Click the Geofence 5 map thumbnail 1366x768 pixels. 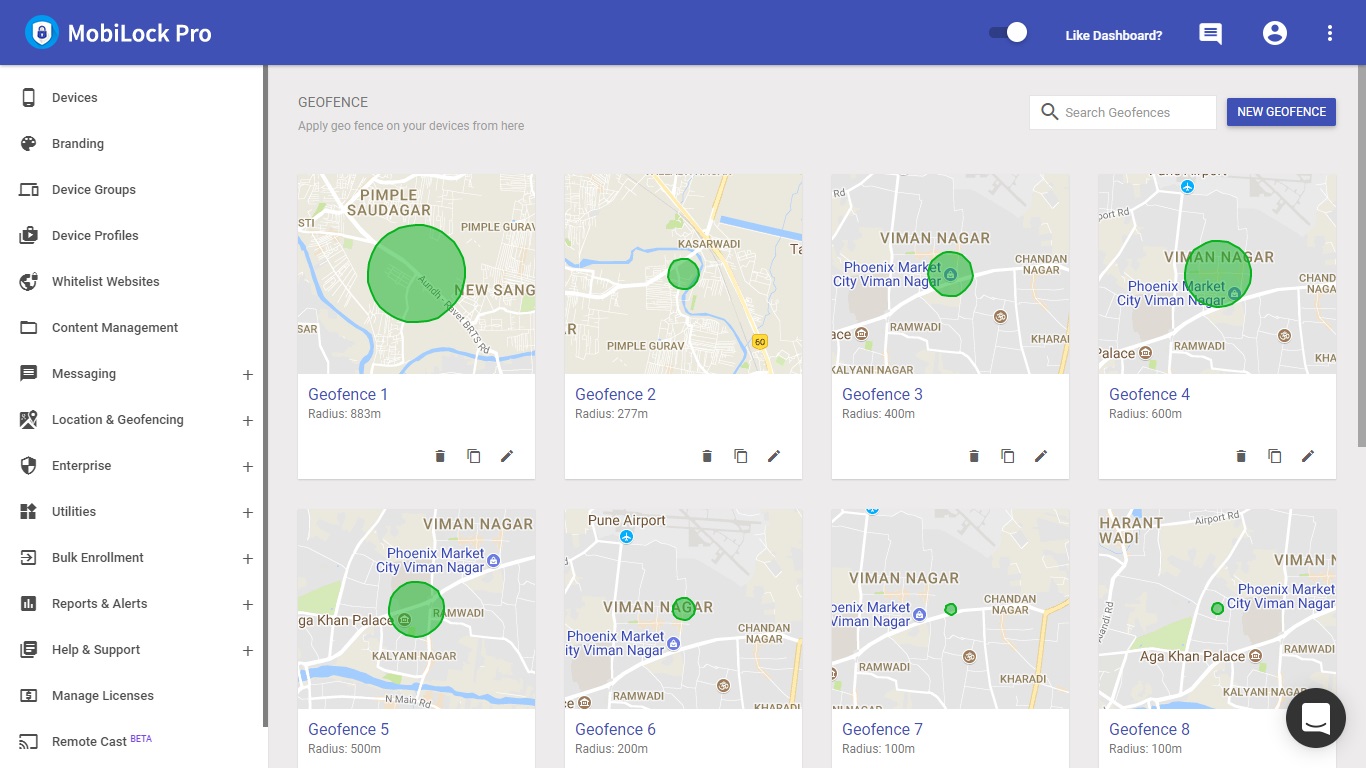tap(416, 609)
